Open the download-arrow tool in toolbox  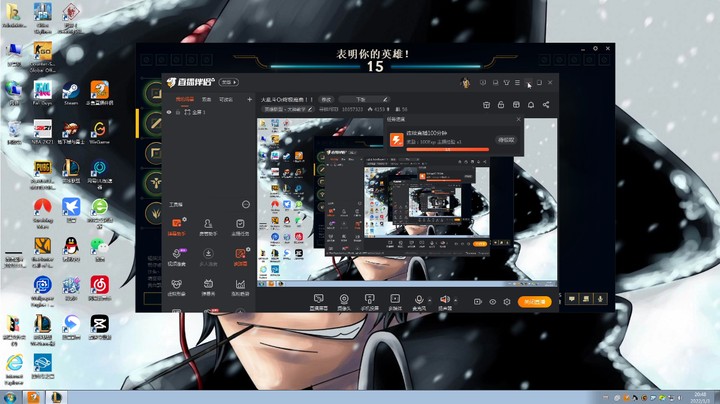(208, 257)
